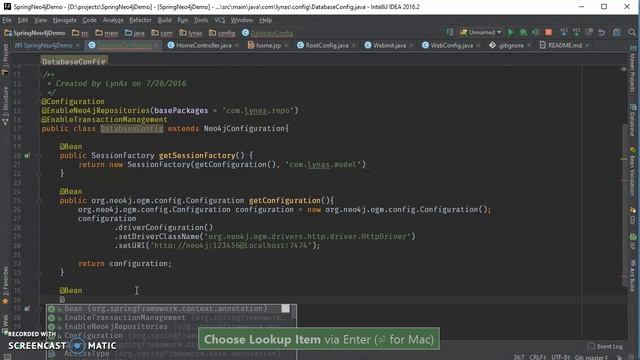Click the lynas folder breadcrumb

tap(191, 33)
